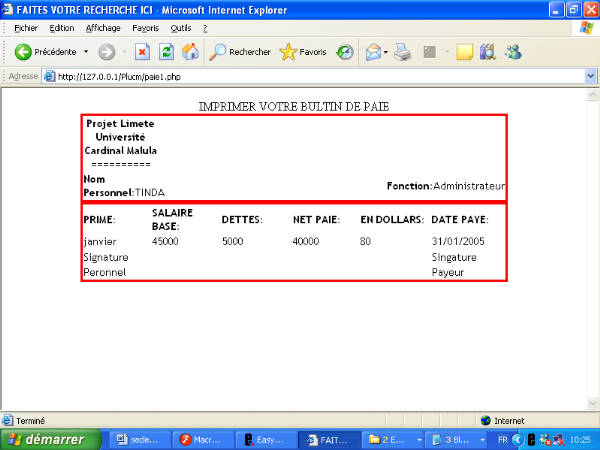Switch to the Macr... taskbar item

[202, 440]
